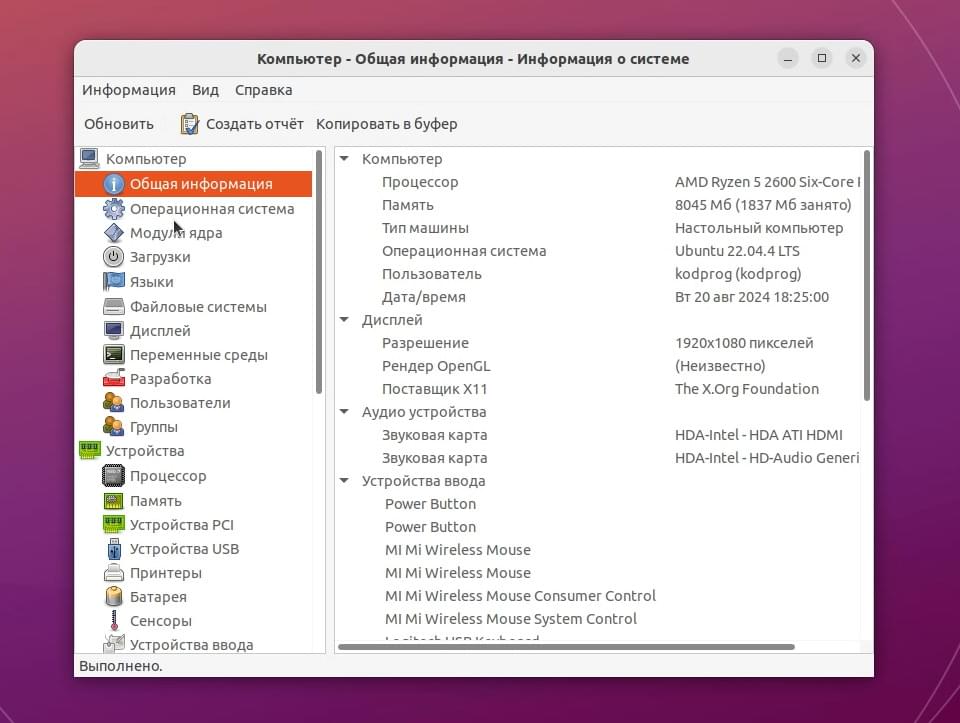Click the Выполнено status bar text

click(121, 665)
